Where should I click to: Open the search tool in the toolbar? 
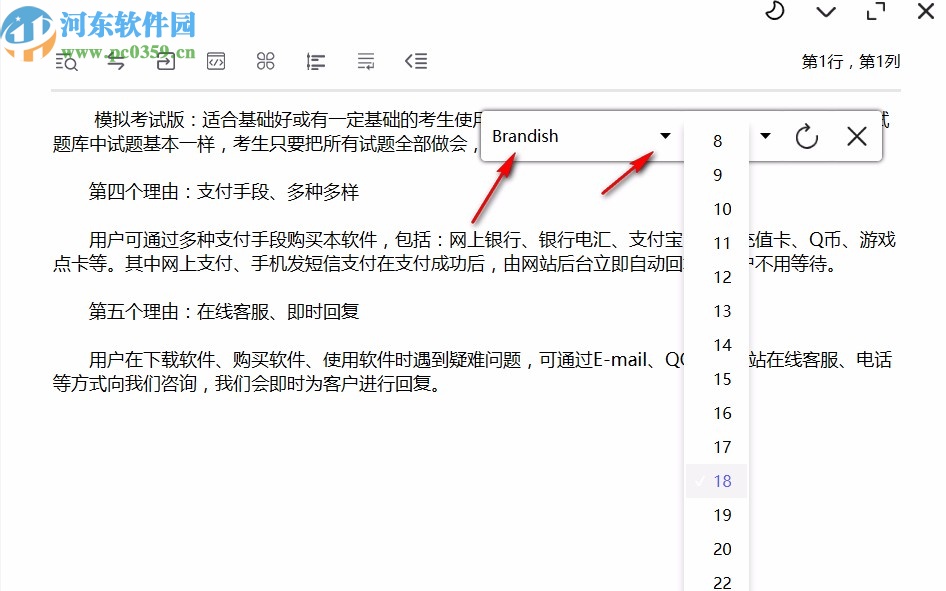point(66,61)
